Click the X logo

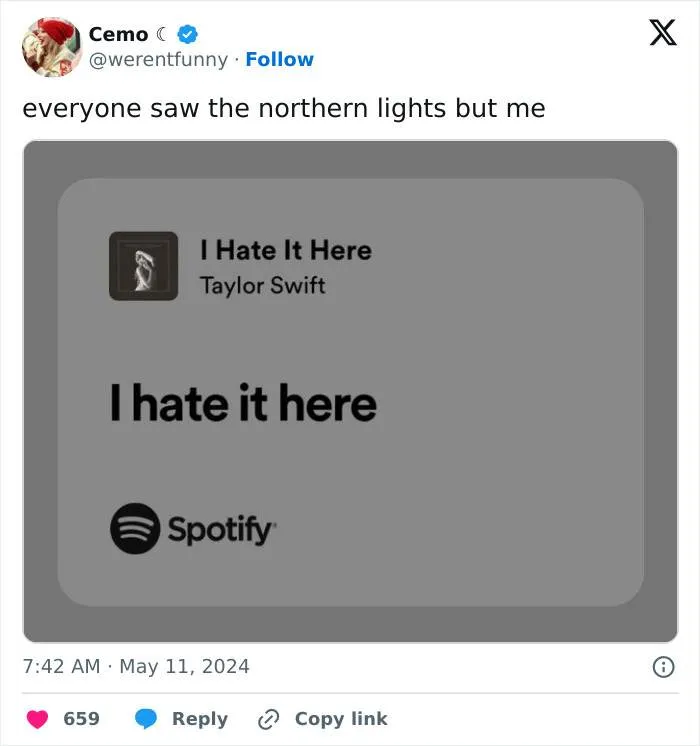click(662, 34)
